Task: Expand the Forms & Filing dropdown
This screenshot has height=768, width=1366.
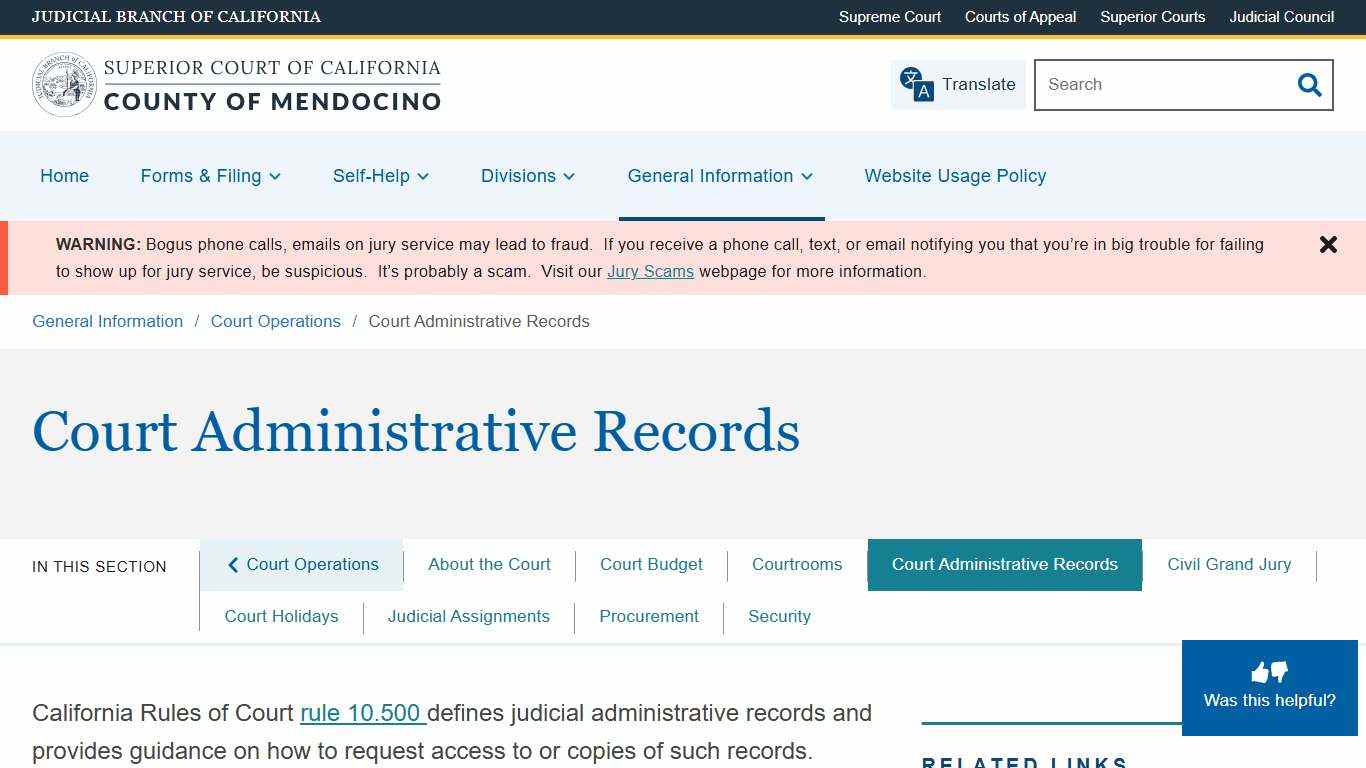Action: pos(210,176)
